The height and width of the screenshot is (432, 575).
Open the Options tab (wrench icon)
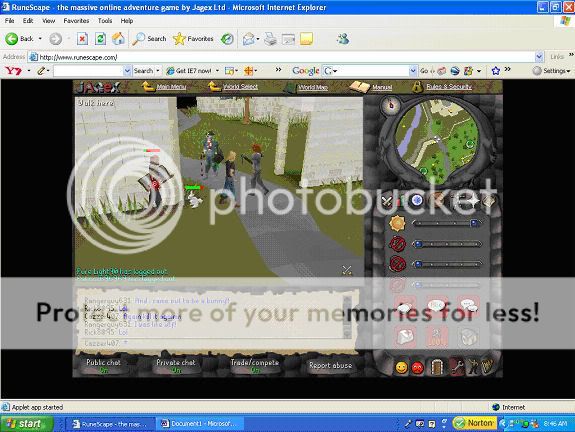[456, 367]
